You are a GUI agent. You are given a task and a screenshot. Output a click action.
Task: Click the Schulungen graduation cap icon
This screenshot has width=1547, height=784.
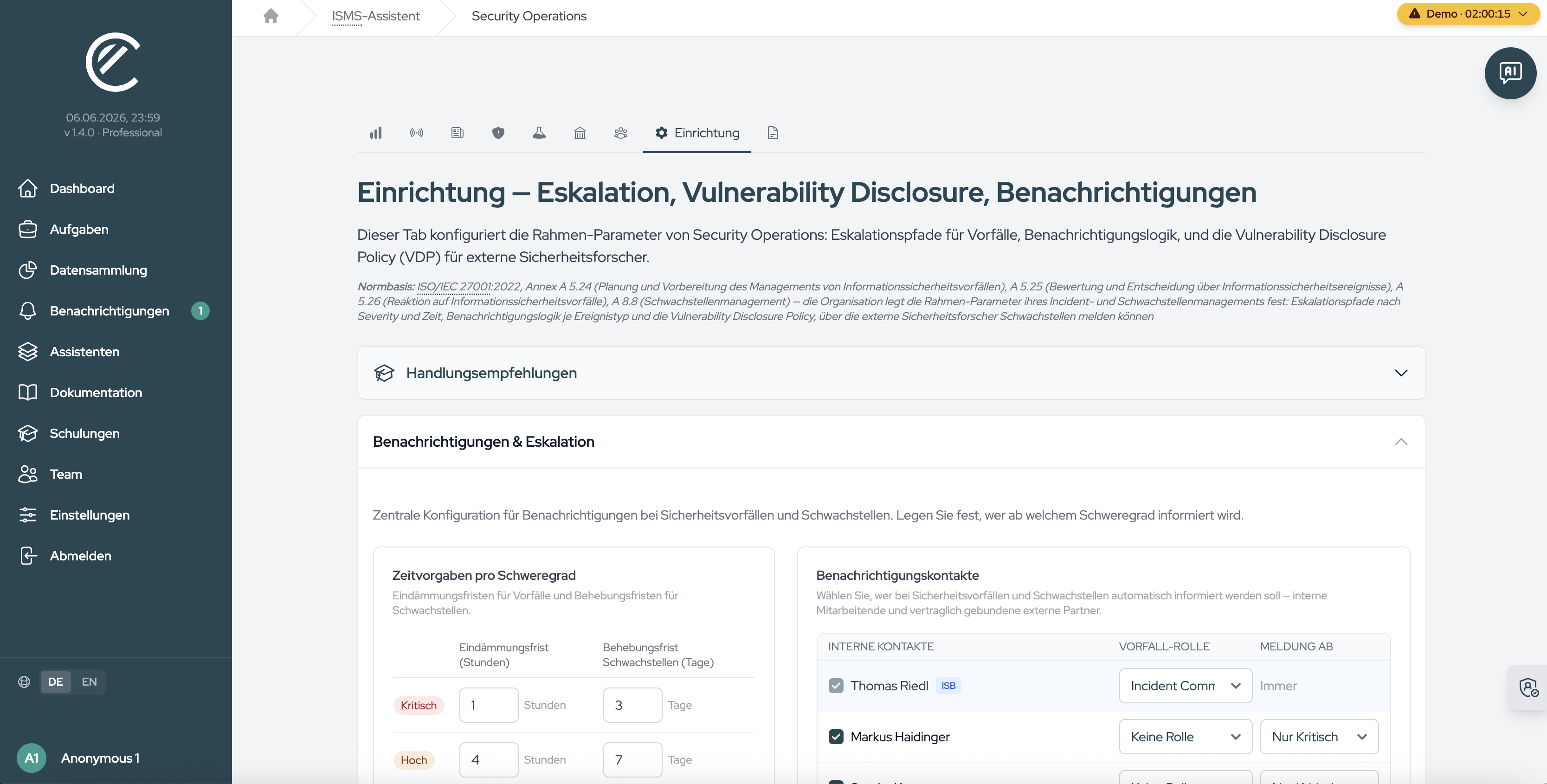(x=28, y=433)
